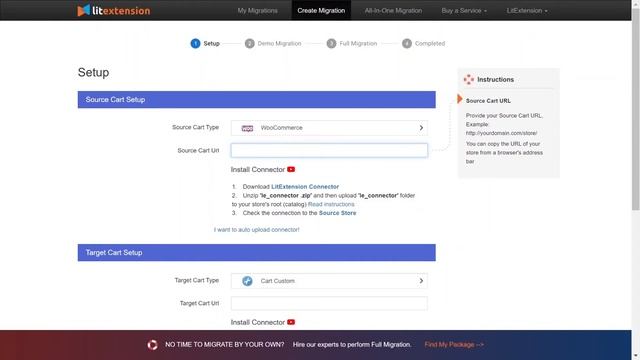Click the Demo Migration step 2 circle
The width and height of the screenshot is (640, 360).
coord(249,43)
